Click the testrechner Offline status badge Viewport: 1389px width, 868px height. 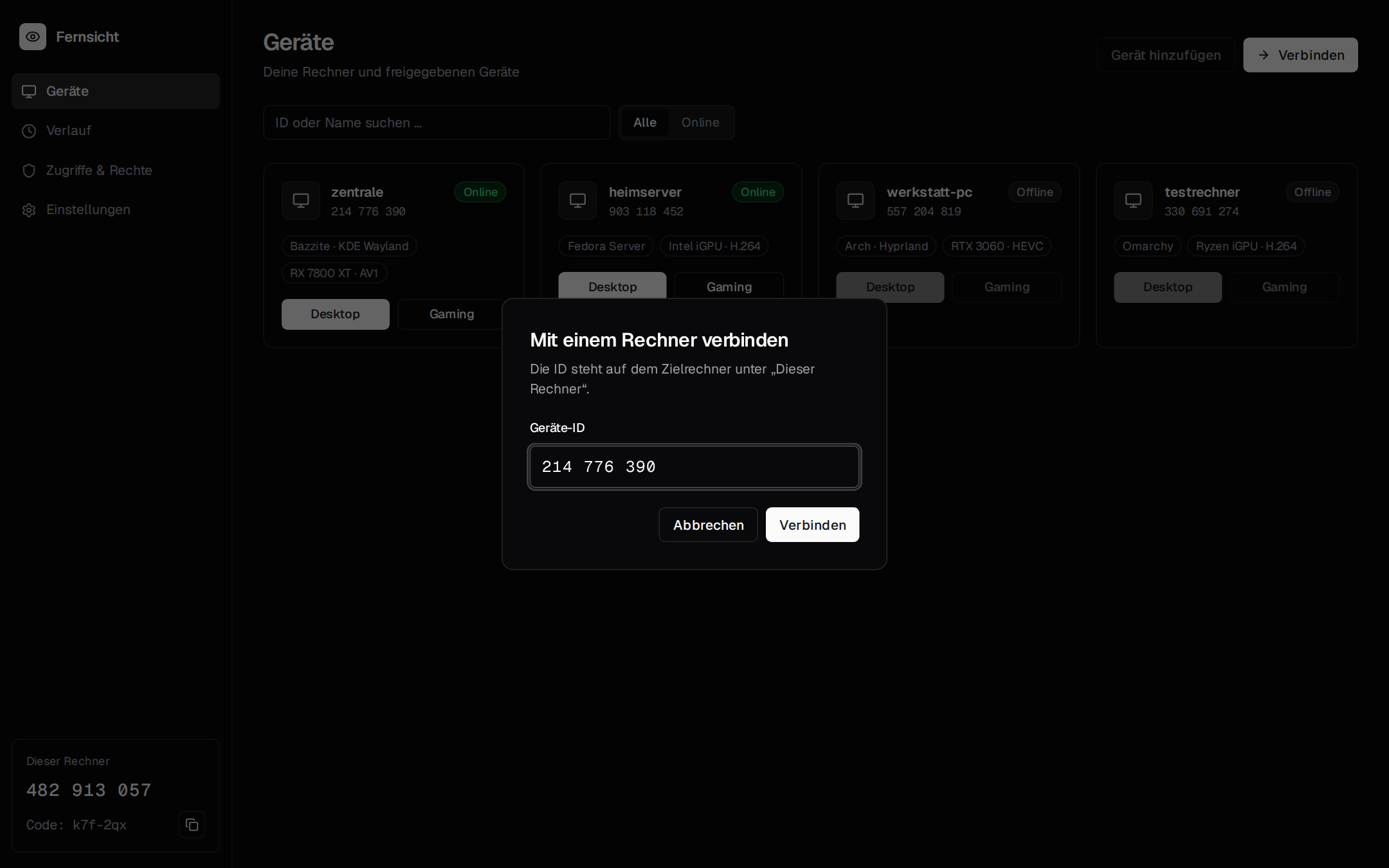pos(1312,192)
